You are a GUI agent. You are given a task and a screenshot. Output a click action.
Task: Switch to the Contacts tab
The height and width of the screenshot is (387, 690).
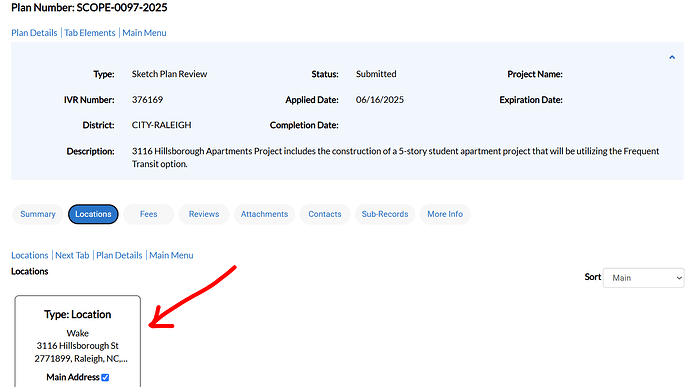point(325,214)
